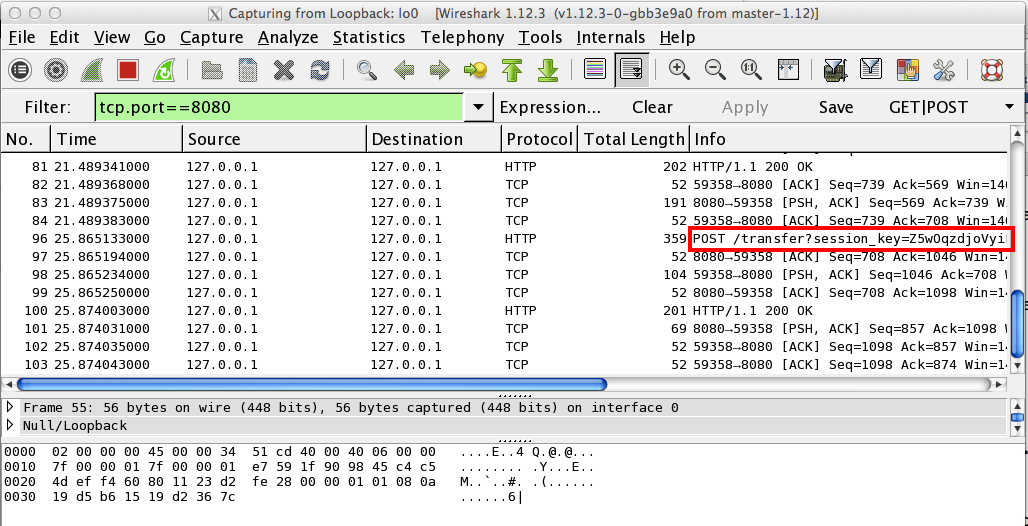The height and width of the screenshot is (526, 1028).
Task: Open the coloring rules editor
Action: [908, 70]
